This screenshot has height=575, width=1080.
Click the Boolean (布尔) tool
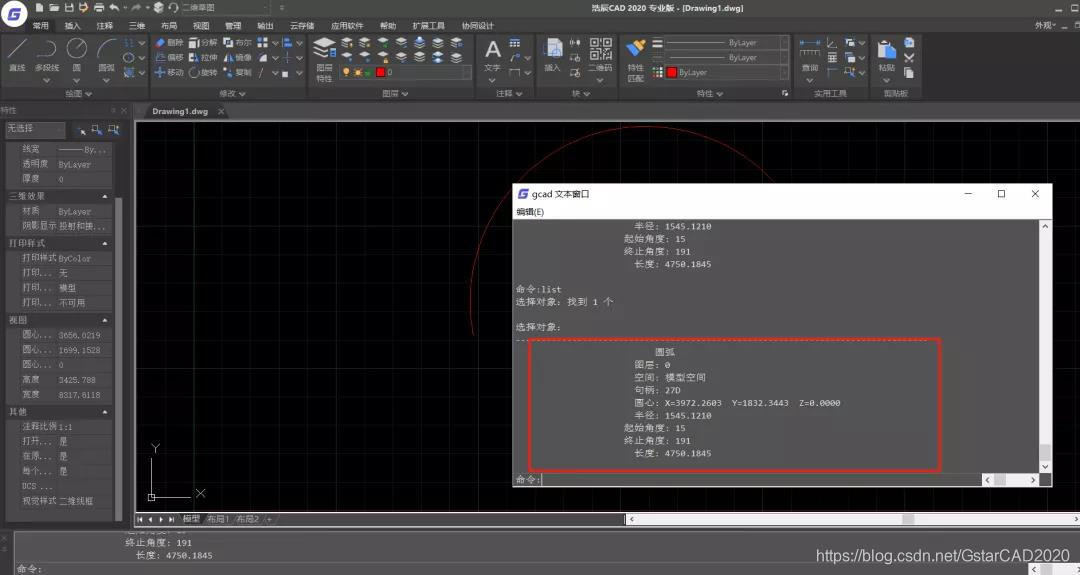tap(237, 43)
